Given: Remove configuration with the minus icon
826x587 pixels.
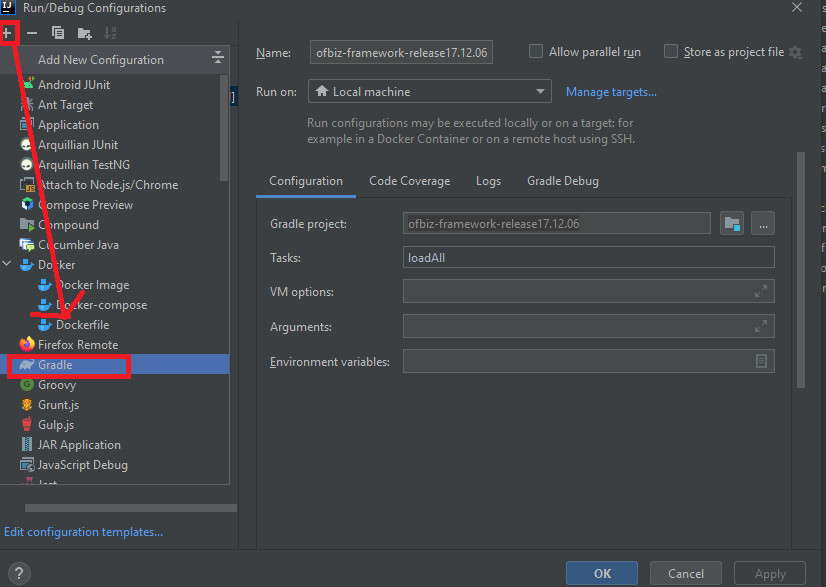Looking at the screenshot, I should (x=32, y=33).
